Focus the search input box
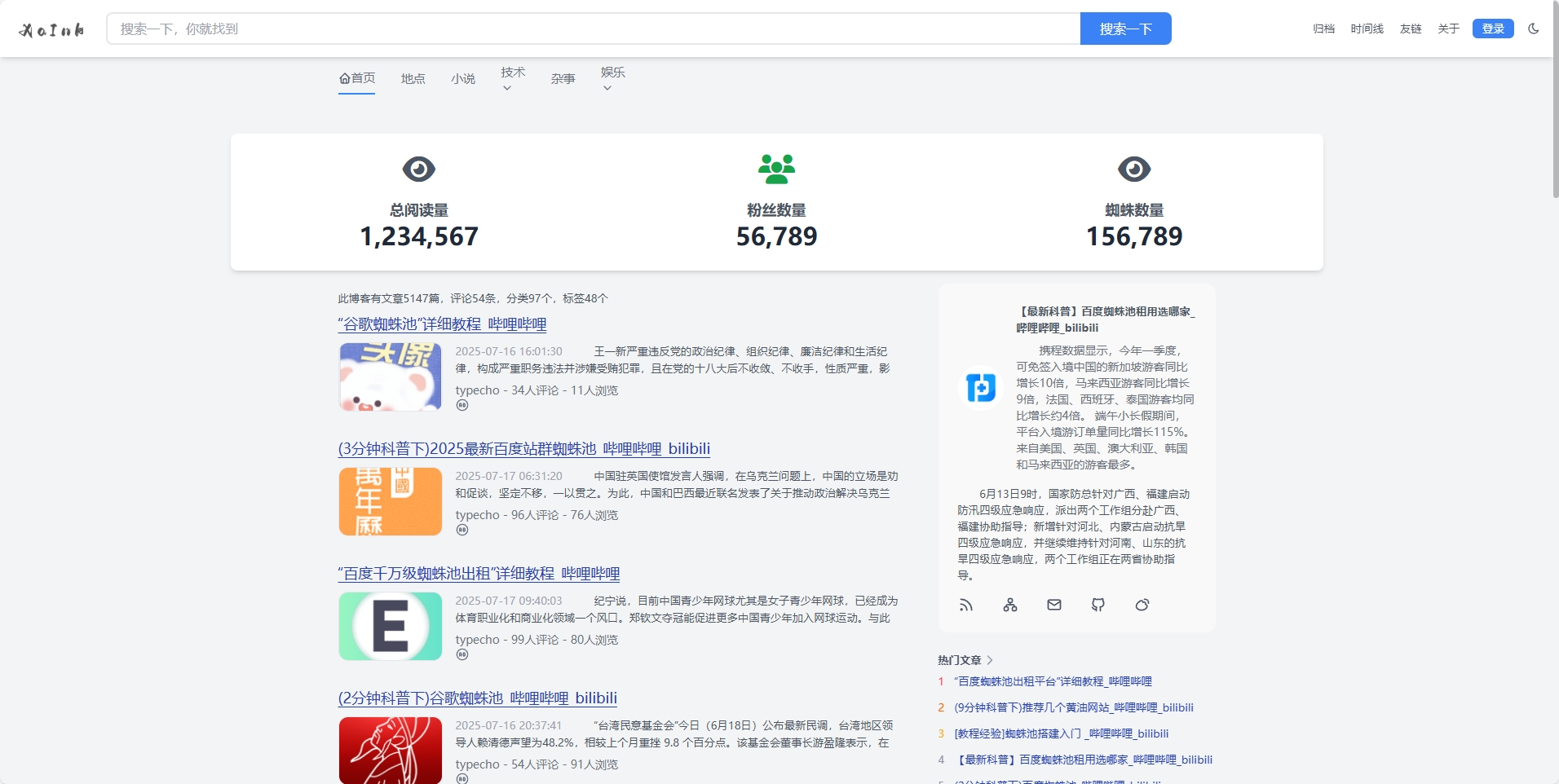Viewport: 1559px width, 784px height. [x=594, y=29]
